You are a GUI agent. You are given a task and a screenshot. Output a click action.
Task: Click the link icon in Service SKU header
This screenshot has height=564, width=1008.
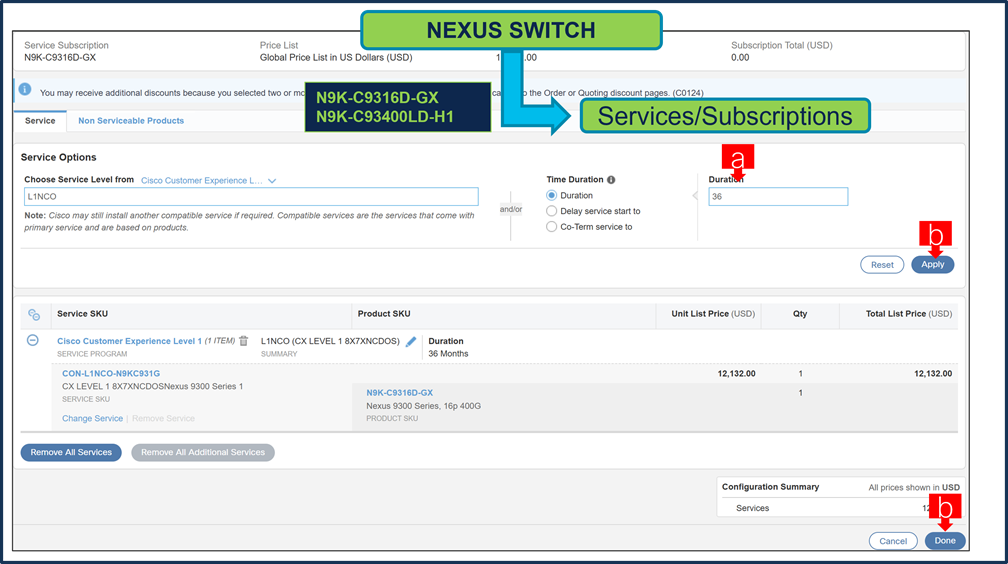pyautogui.click(x=34, y=314)
